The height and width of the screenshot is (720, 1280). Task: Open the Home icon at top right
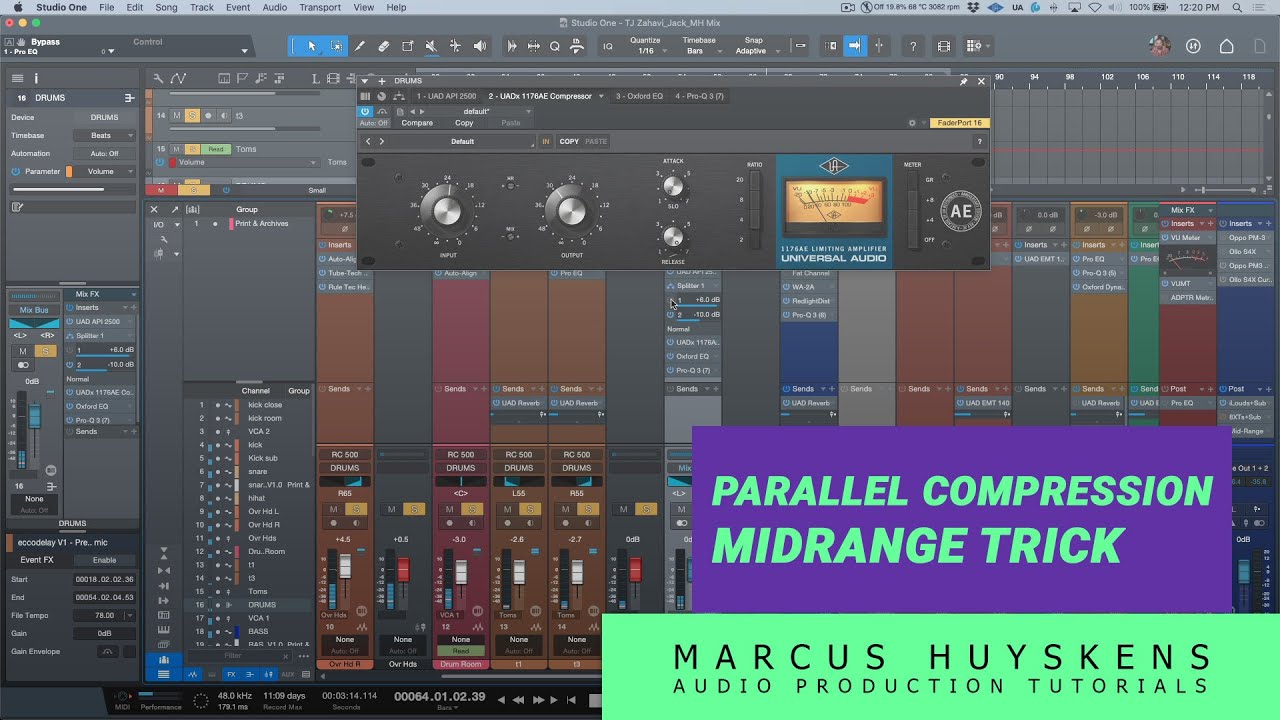coord(1227,46)
